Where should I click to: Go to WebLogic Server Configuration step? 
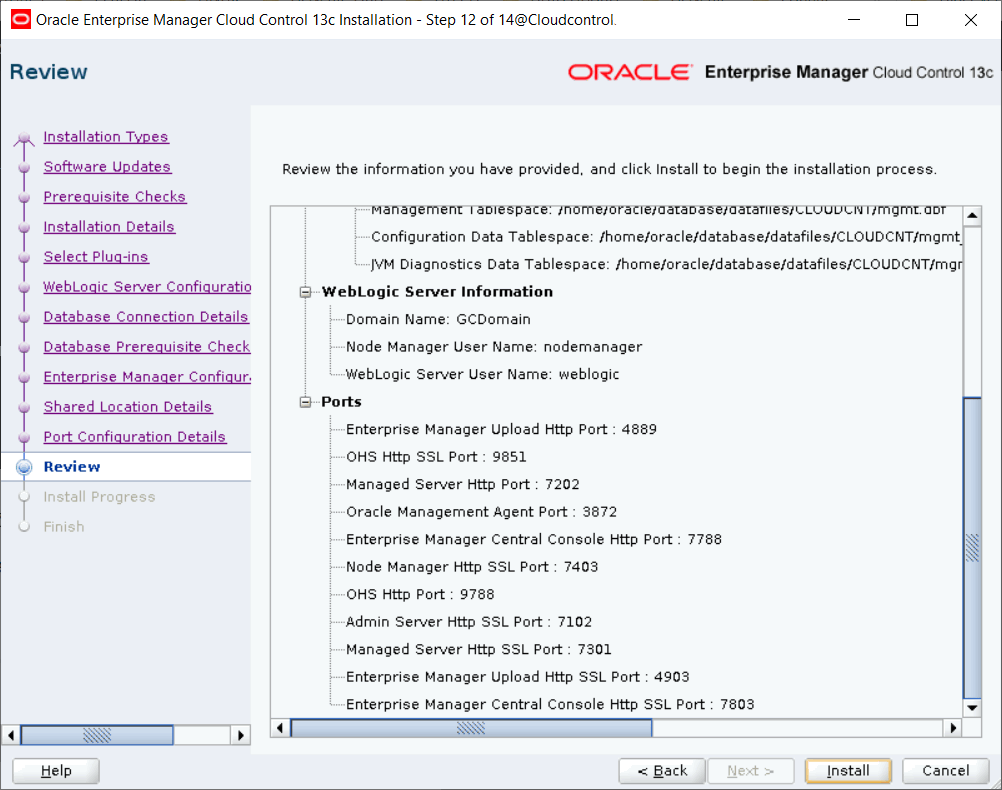[x=147, y=287]
